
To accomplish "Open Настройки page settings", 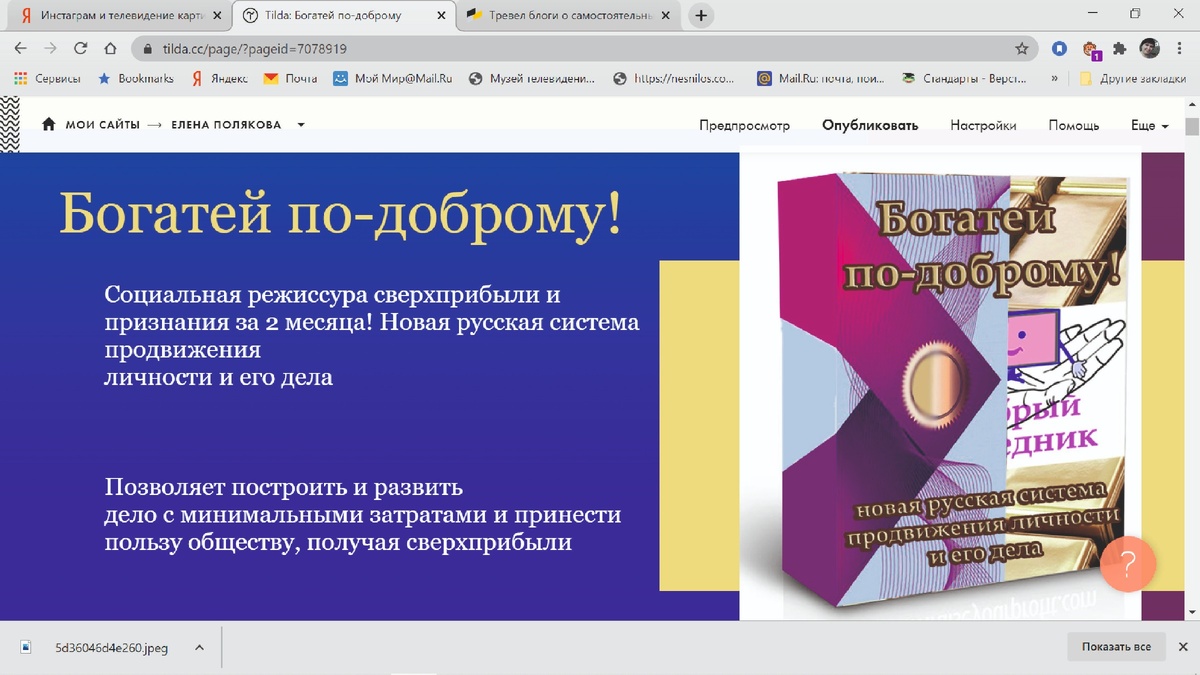I will (983, 125).
